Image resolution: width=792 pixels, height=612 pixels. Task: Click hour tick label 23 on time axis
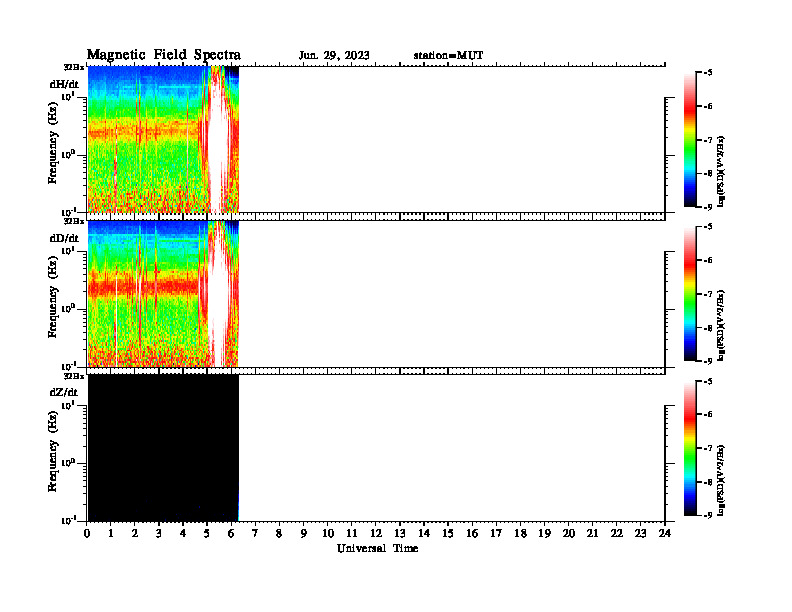point(641,533)
